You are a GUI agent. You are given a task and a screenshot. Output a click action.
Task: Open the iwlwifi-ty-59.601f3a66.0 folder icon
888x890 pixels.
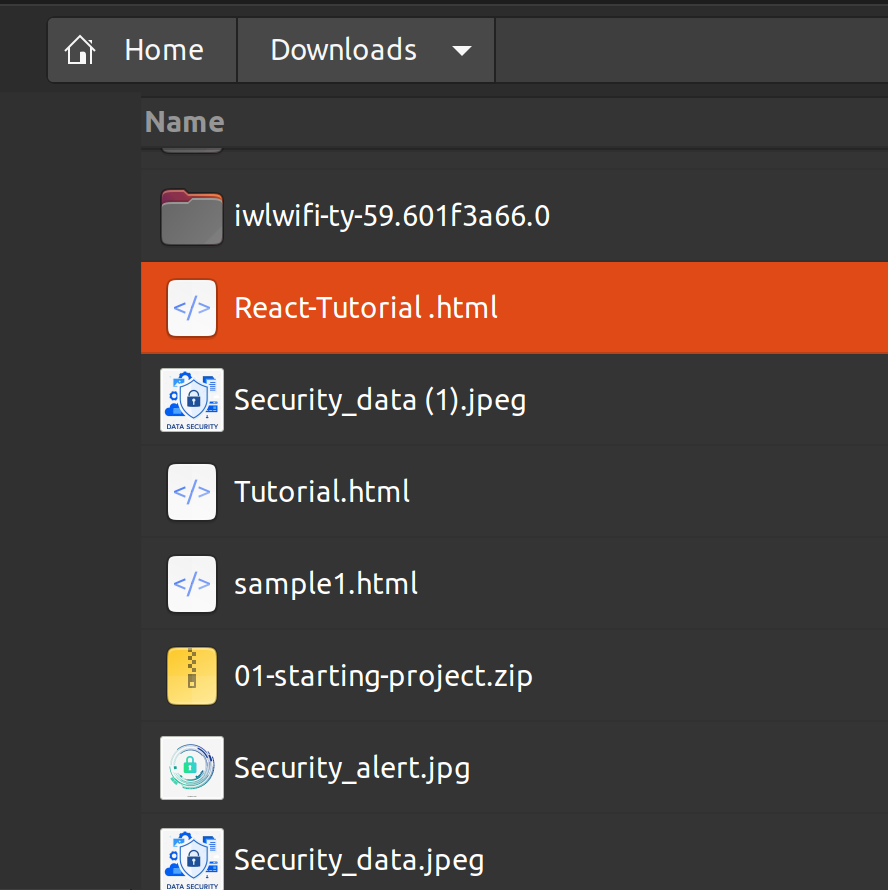[191, 216]
